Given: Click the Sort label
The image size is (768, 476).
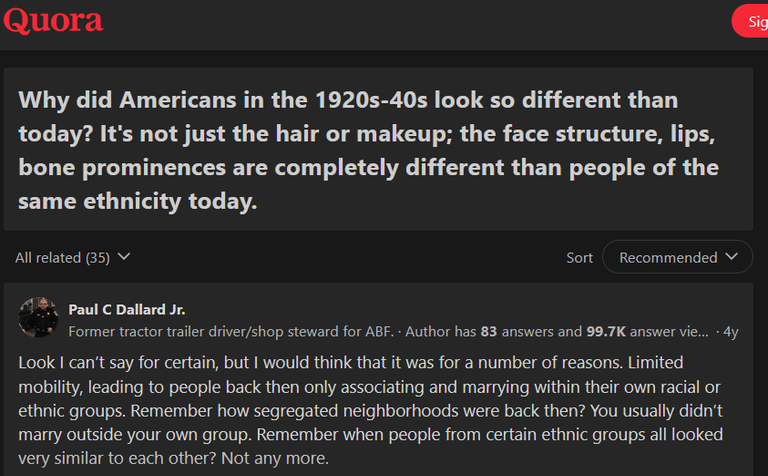Looking at the screenshot, I should click(579, 258).
